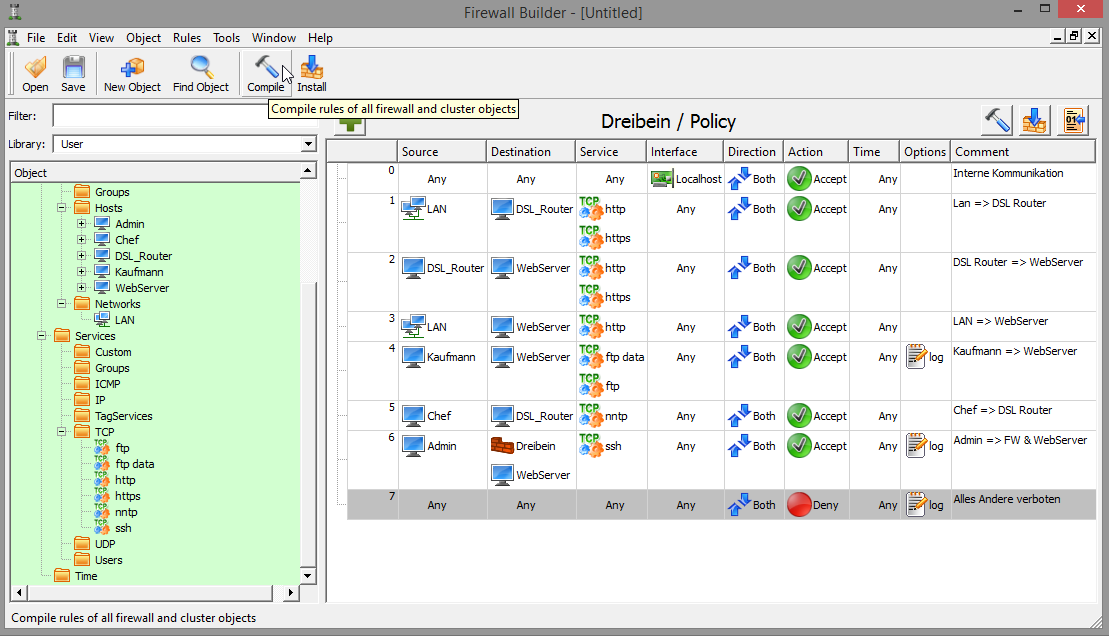This screenshot has width=1109, height=636.
Task: Expand the Admin host tree node
Action: pyautogui.click(x=81, y=224)
